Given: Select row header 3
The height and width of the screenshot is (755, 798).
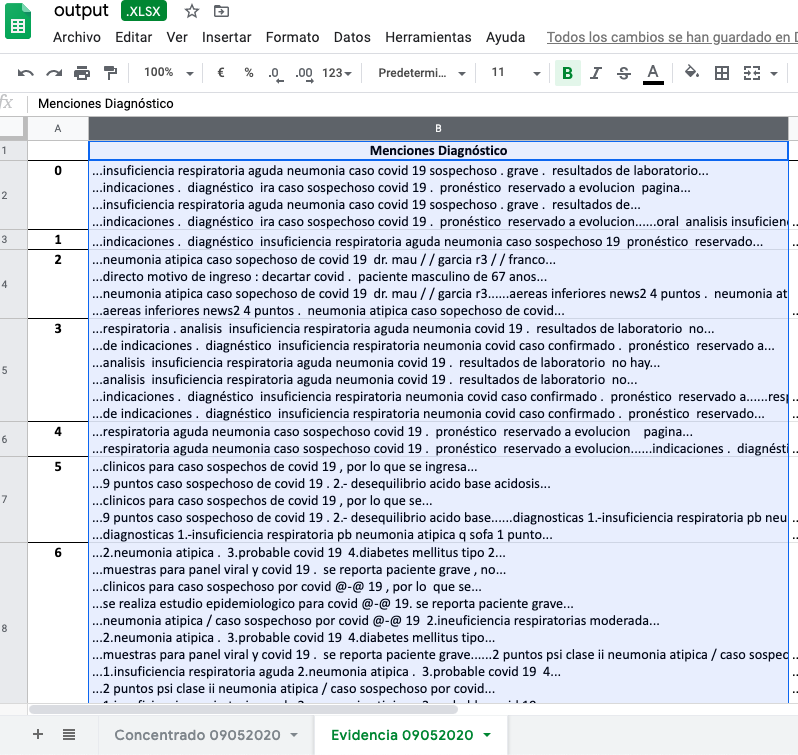Looking at the screenshot, I should 13,240.
